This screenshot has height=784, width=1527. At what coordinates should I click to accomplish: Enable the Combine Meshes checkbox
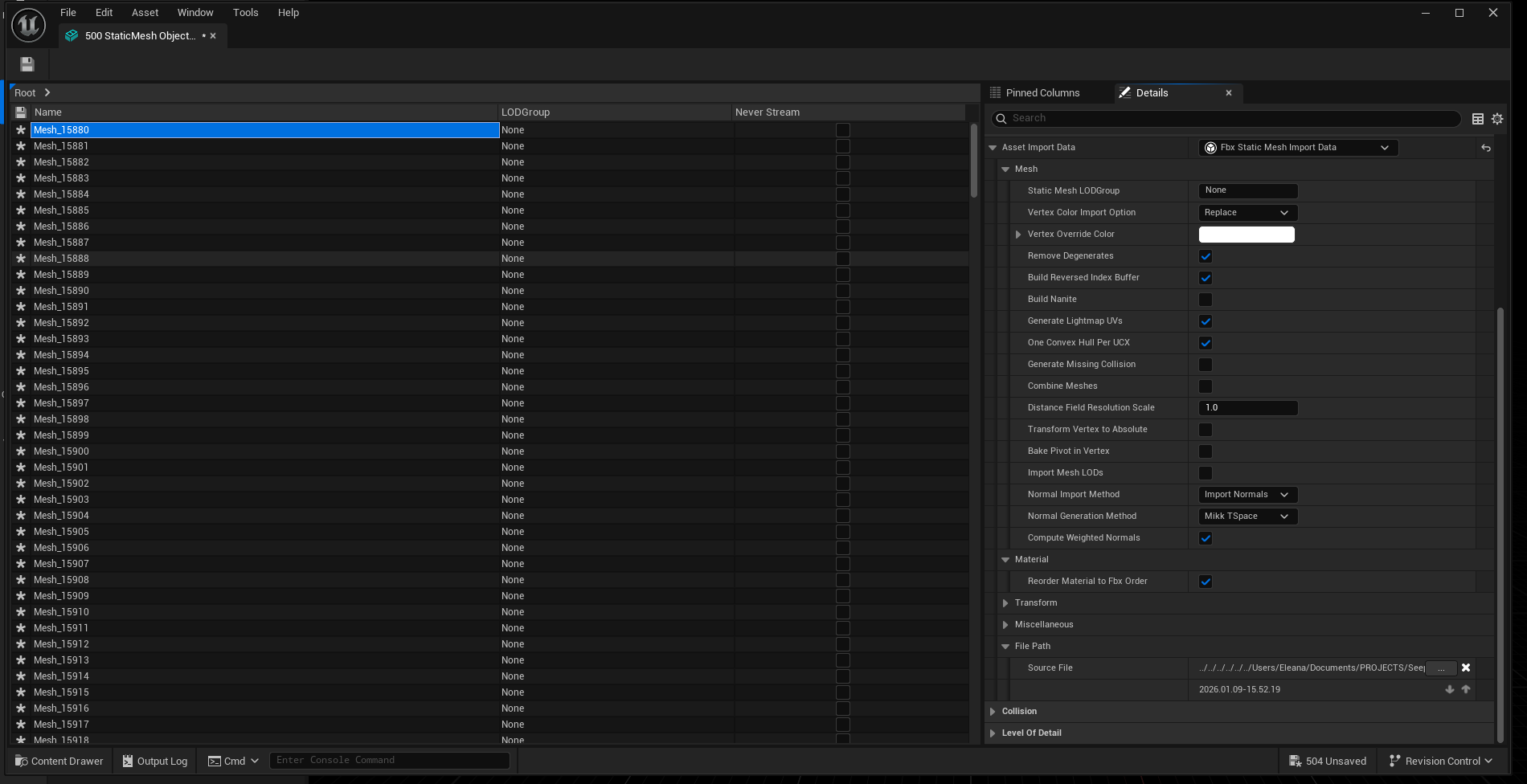click(x=1206, y=386)
